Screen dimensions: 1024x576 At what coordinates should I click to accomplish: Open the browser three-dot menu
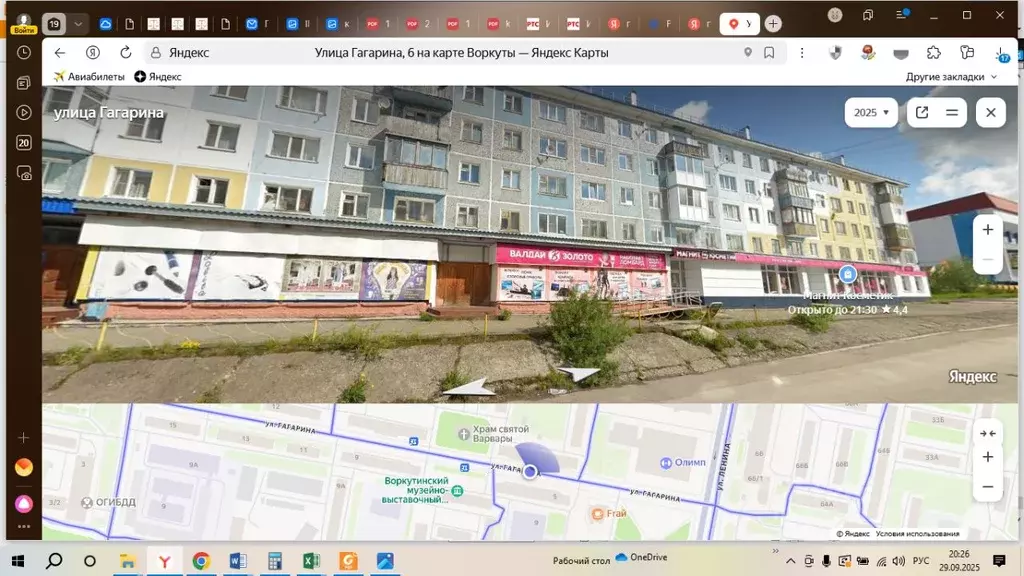coord(802,51)
